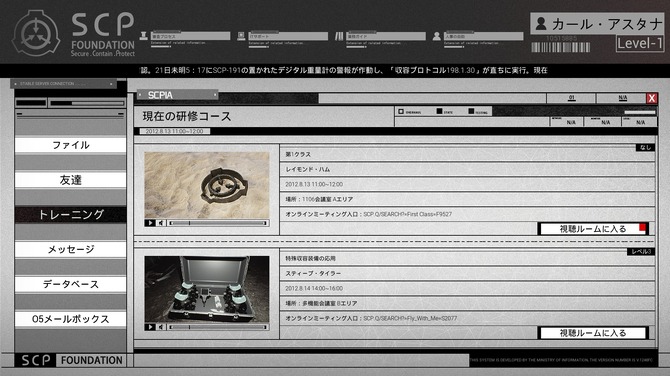The image size is (670, 376).
Task: Click user avatar icon beside カール・アスタナ
Action: tap(541, 24)
